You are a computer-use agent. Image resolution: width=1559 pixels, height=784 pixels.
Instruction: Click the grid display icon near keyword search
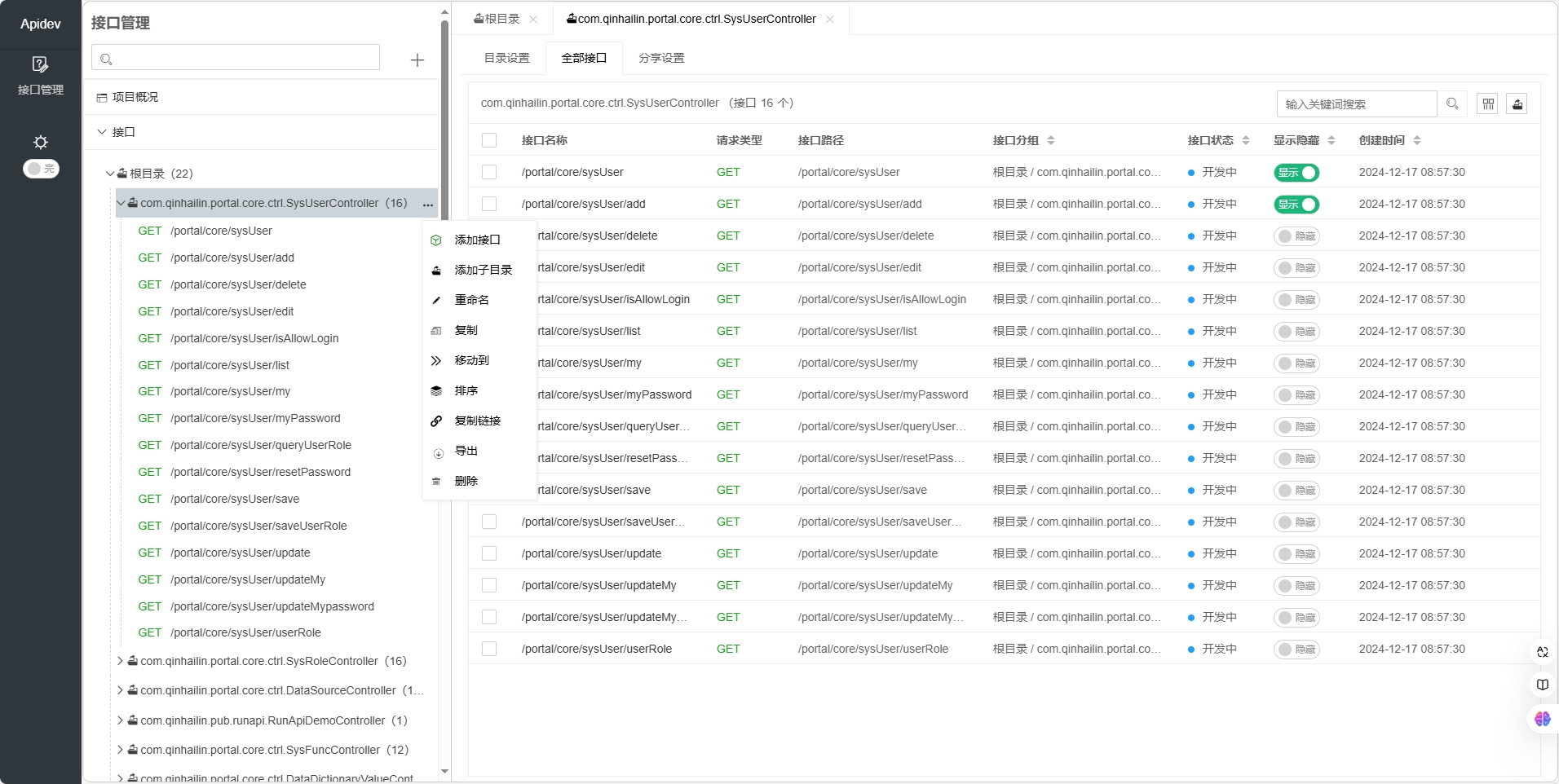(x=1486, y=104)
